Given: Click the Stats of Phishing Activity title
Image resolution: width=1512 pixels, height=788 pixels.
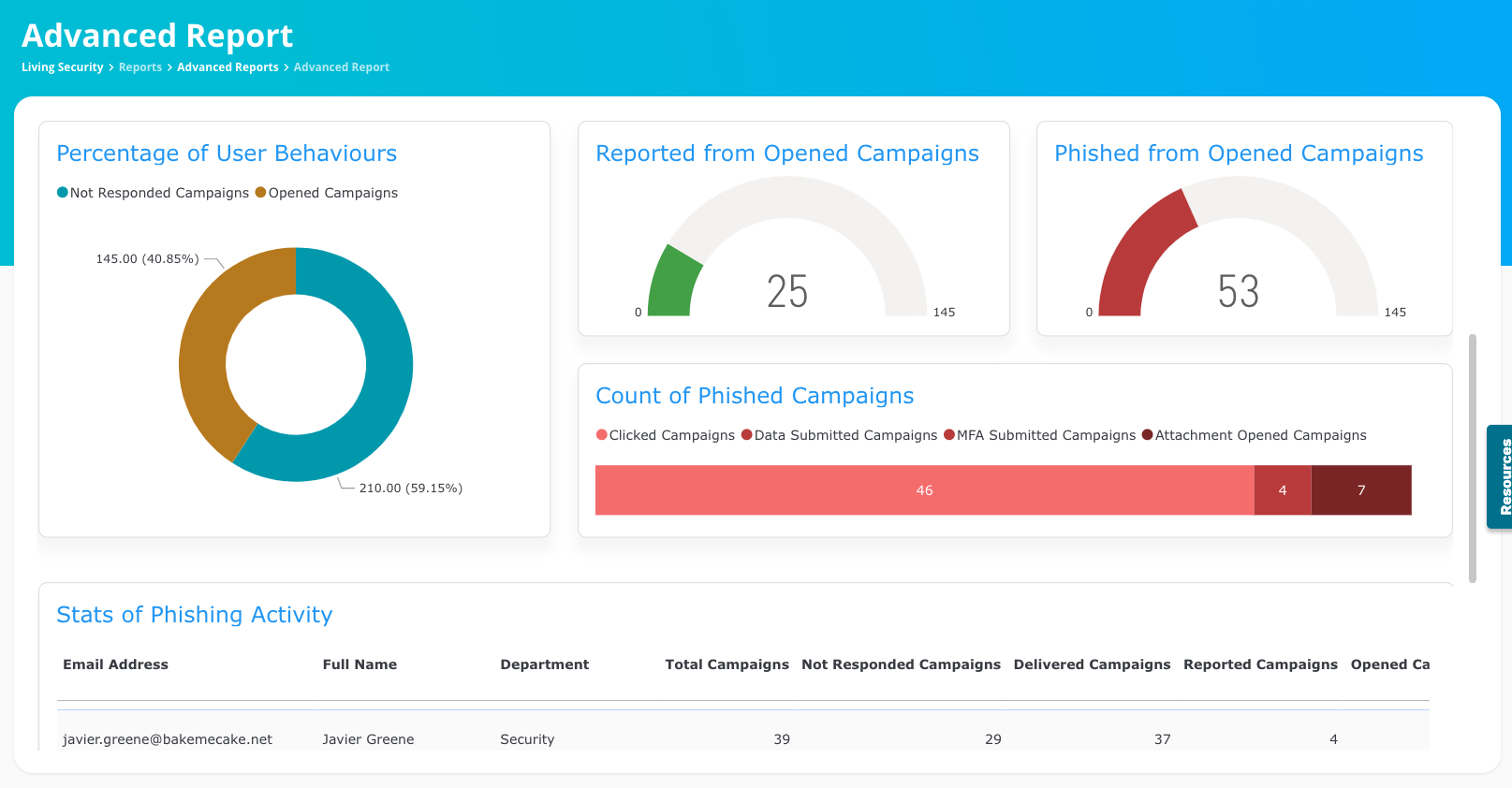Looking at the screenshot, I should pos(195,615).
